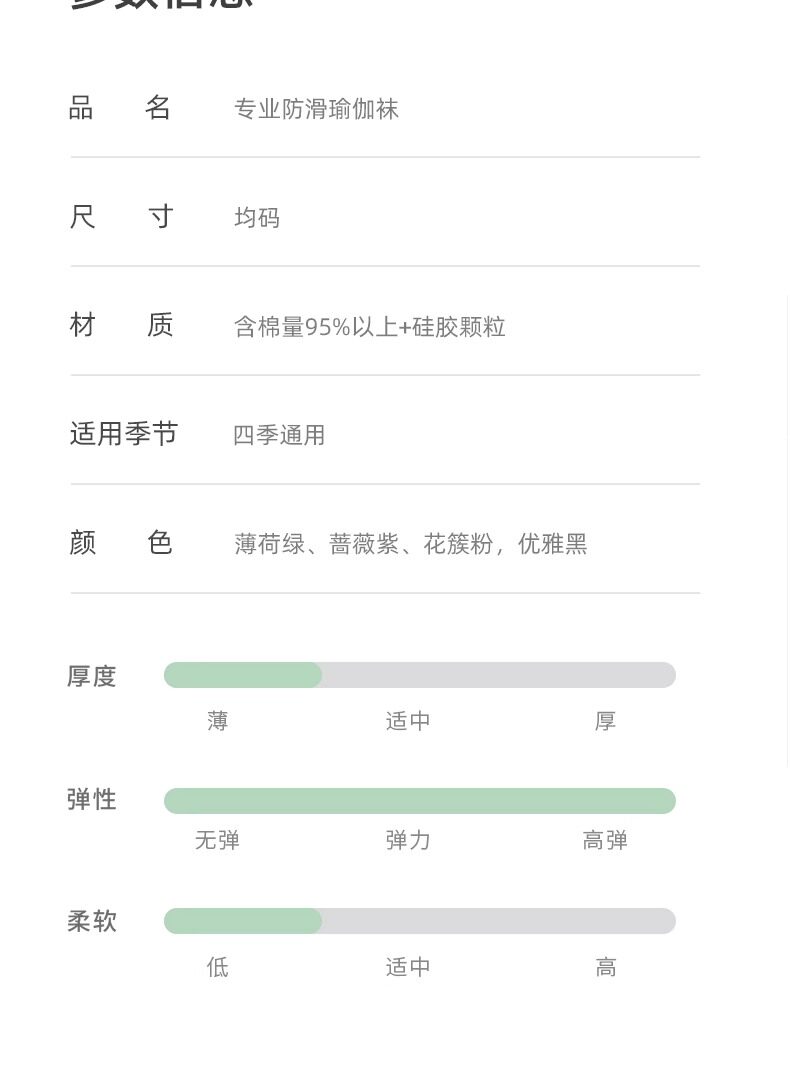Click the 品名 row label
Image resolution: width=790 pixels, height=1088 pixels.
pos(120,108)
